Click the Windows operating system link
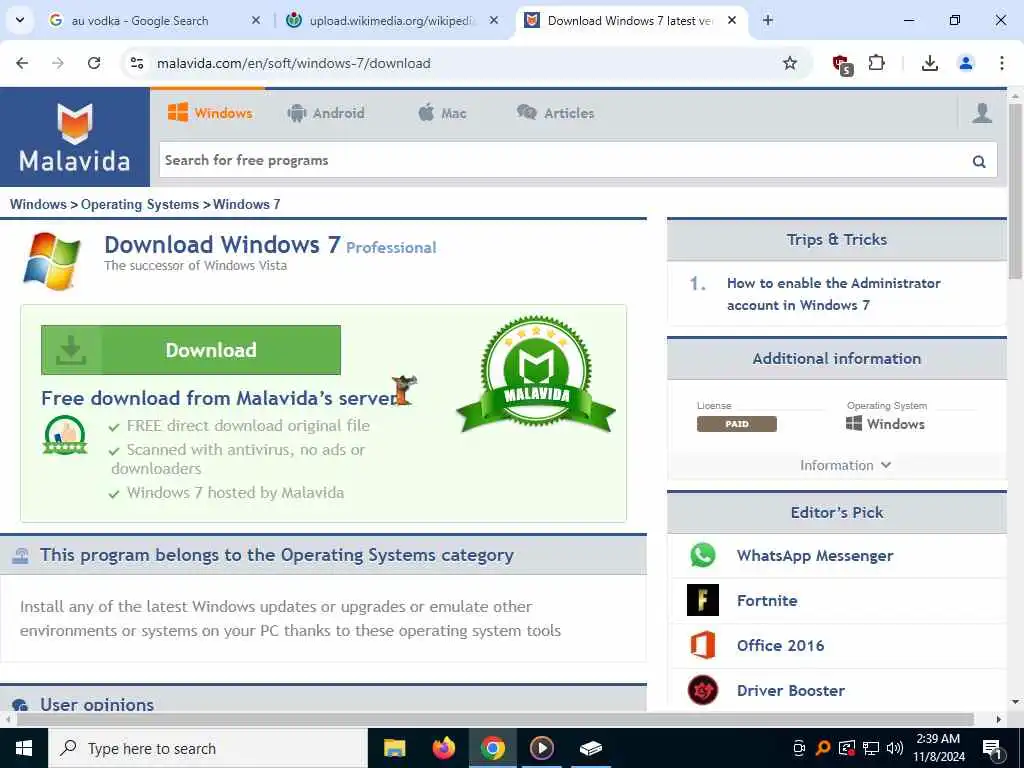This screenshot has width=1024, height=768. (886, 424)
